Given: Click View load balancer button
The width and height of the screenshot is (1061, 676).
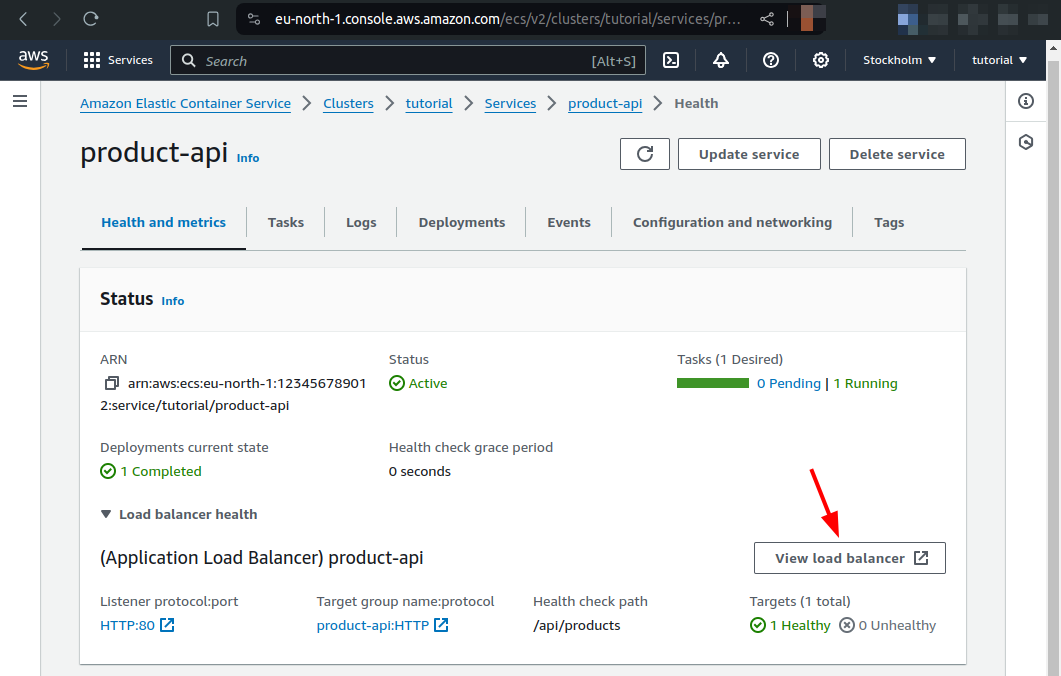Looking at the screenshot, I should pos(850,558).
